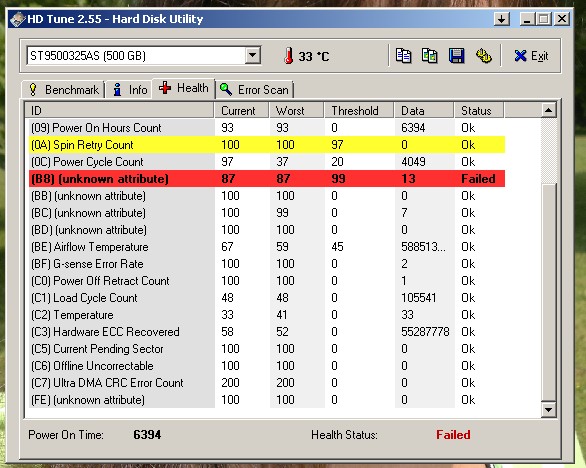
Task: Click the copy screenshot to clipboard icon
Action: tap(429, 56)
